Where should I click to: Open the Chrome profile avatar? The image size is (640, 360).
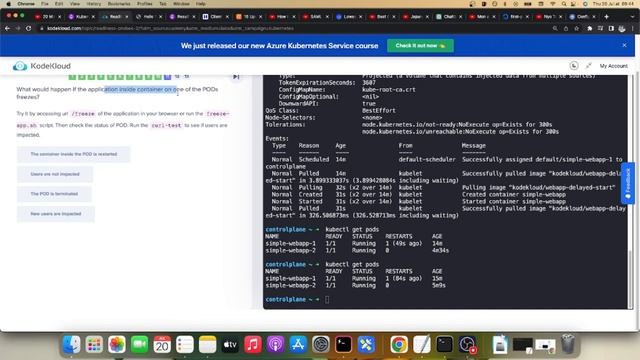click(x=622, y=29)
